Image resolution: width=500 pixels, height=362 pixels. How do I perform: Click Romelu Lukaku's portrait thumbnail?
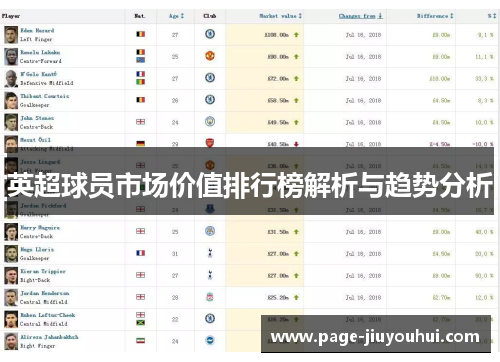[x=11, y=57]
